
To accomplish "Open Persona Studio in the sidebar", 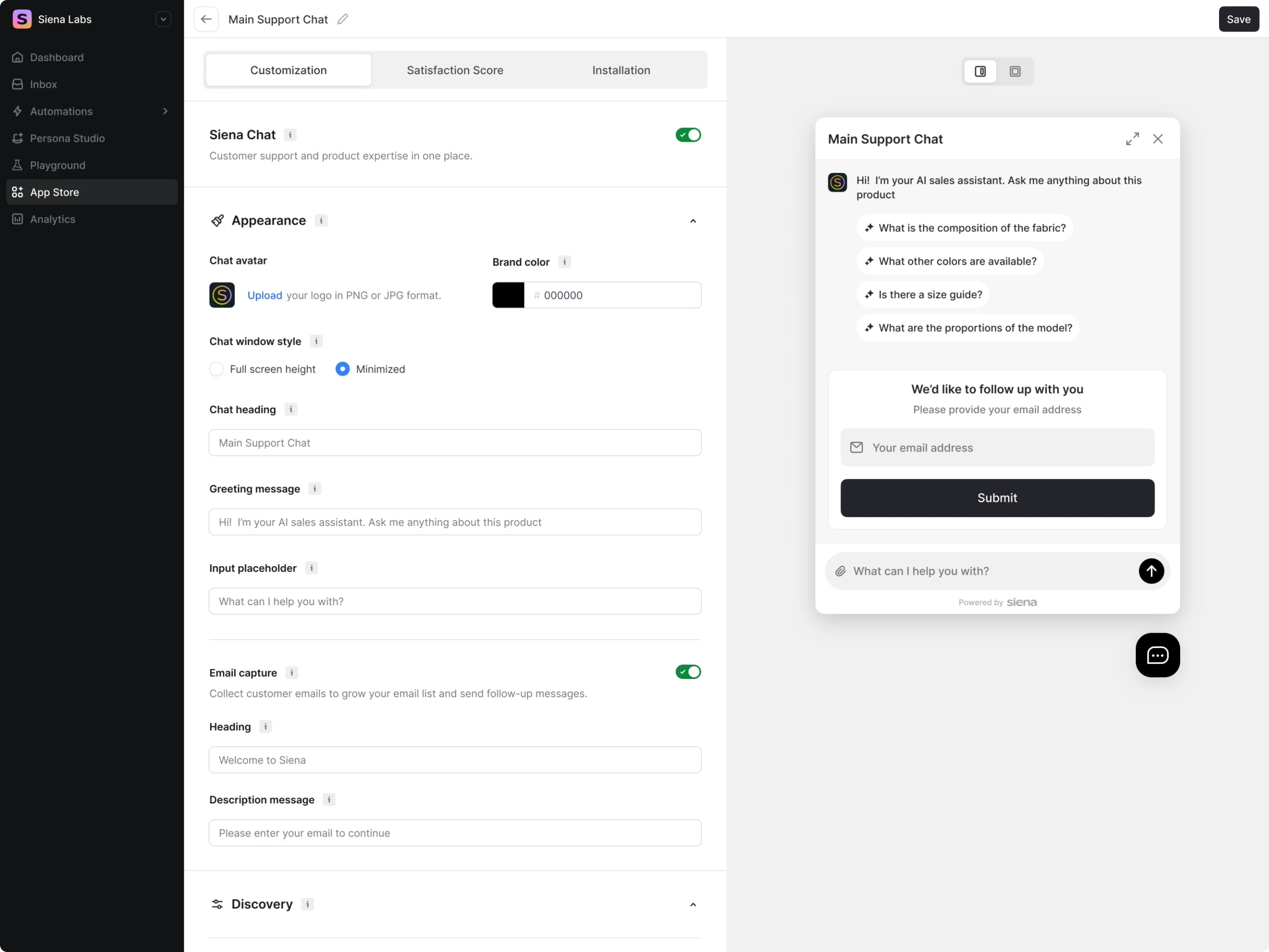I will tap(67, 138).
